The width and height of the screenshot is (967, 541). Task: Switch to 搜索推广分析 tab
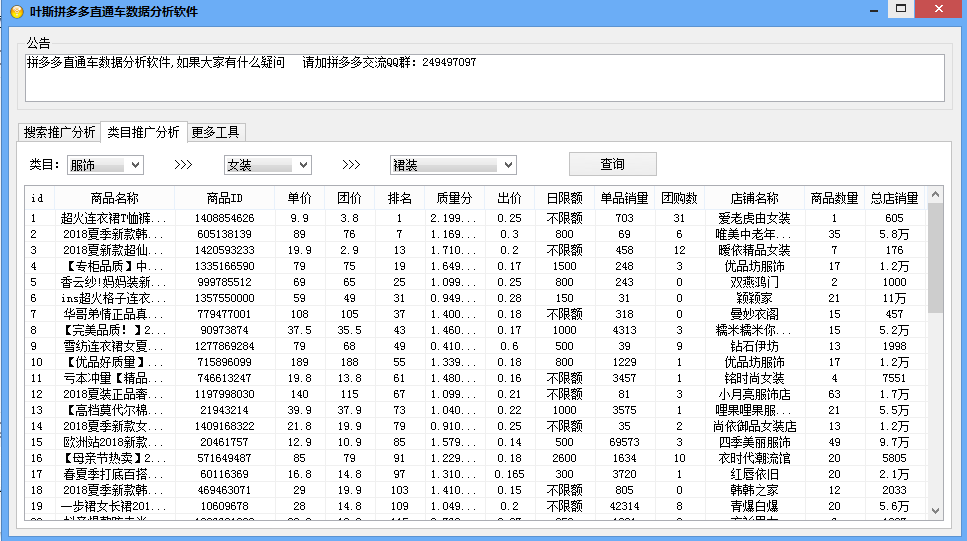[x=59, y=132]
